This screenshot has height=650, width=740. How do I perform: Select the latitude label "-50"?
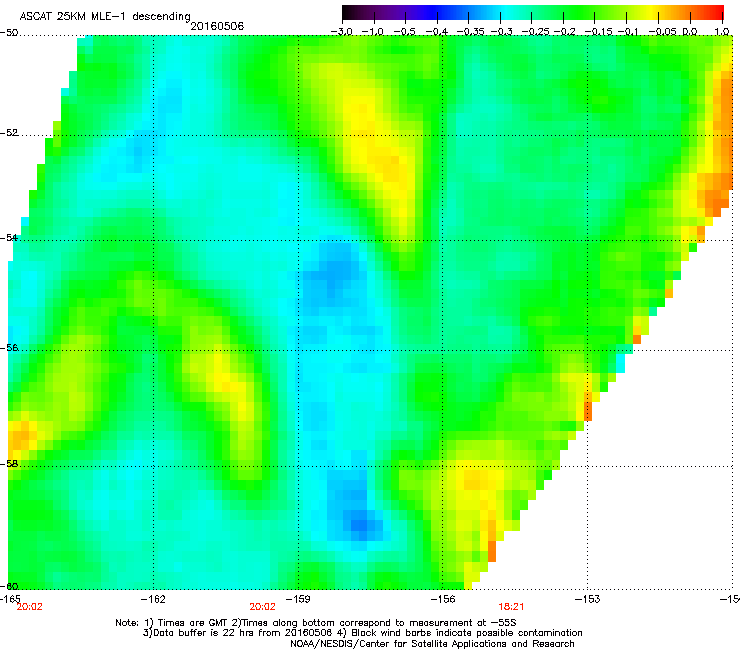tap(9, 33)
